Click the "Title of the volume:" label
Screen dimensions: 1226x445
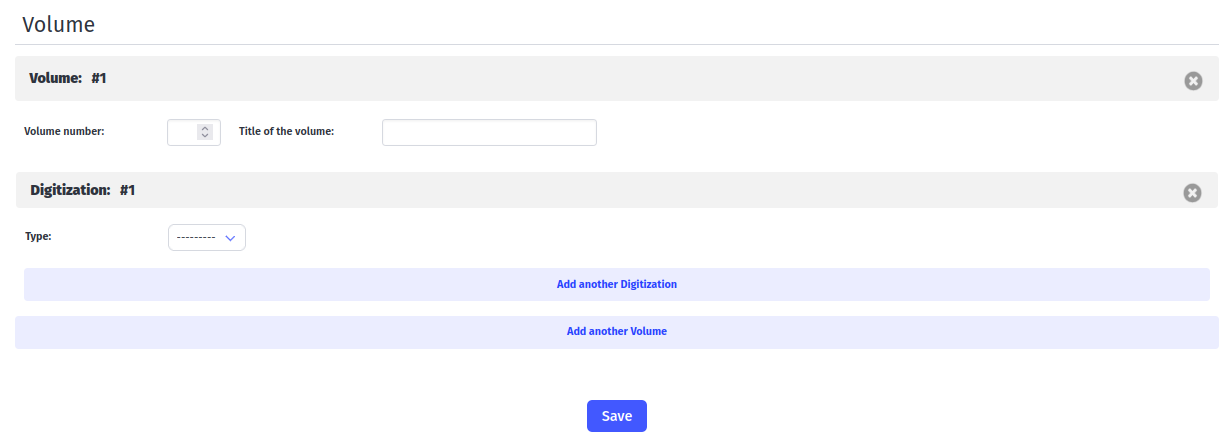point(286,131)
